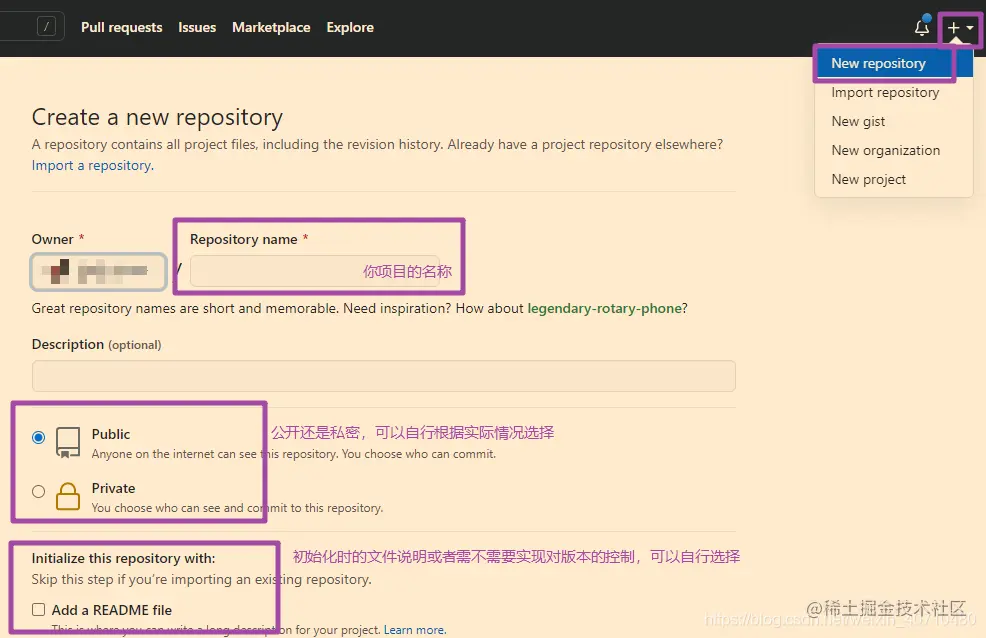
Task: Click the Public repository book icon
Action: click(x=68, y=443)
